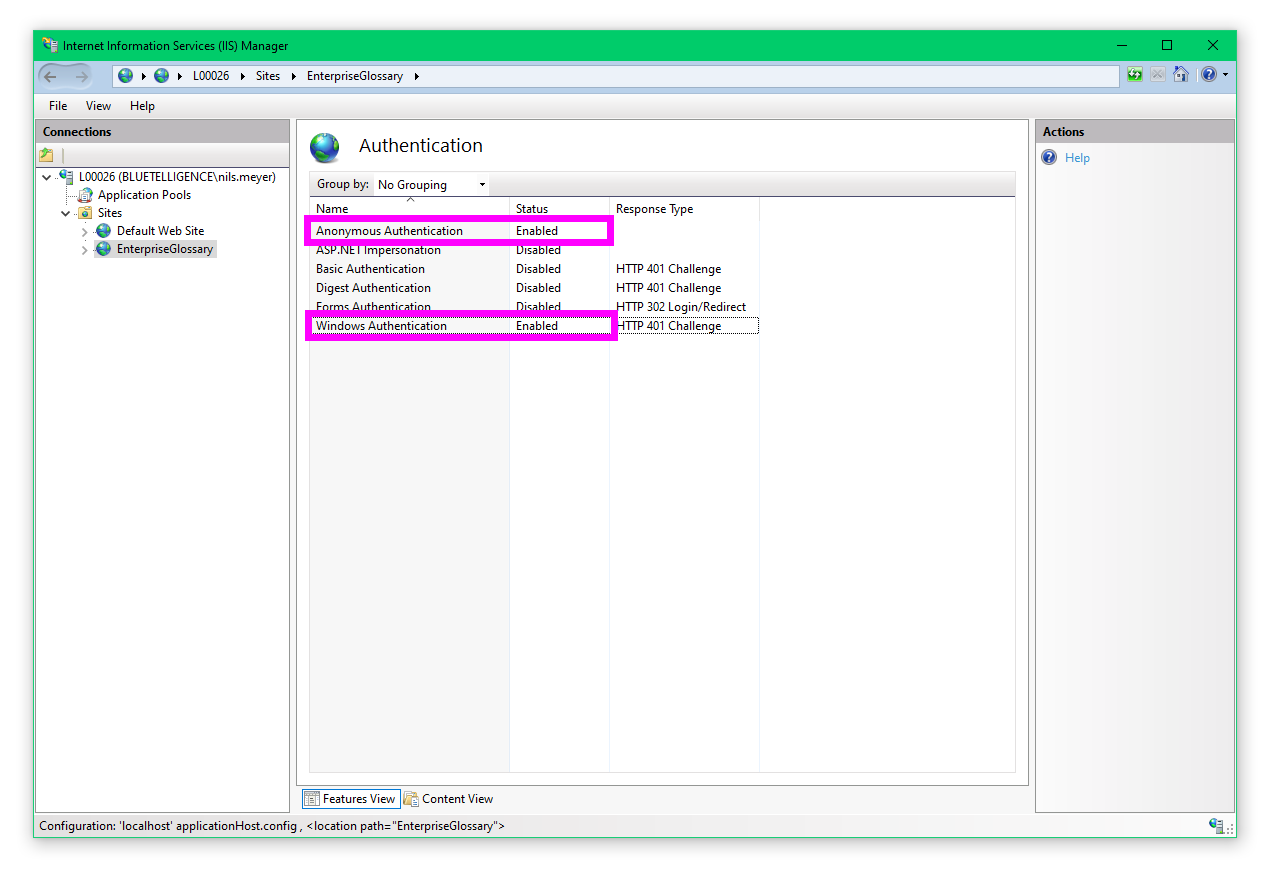Image resolution: width=1271 pixels, height=873 pixels.
Task: Expand the Default Web Site node
Action: pyautogui.click(x=85, y=232)
